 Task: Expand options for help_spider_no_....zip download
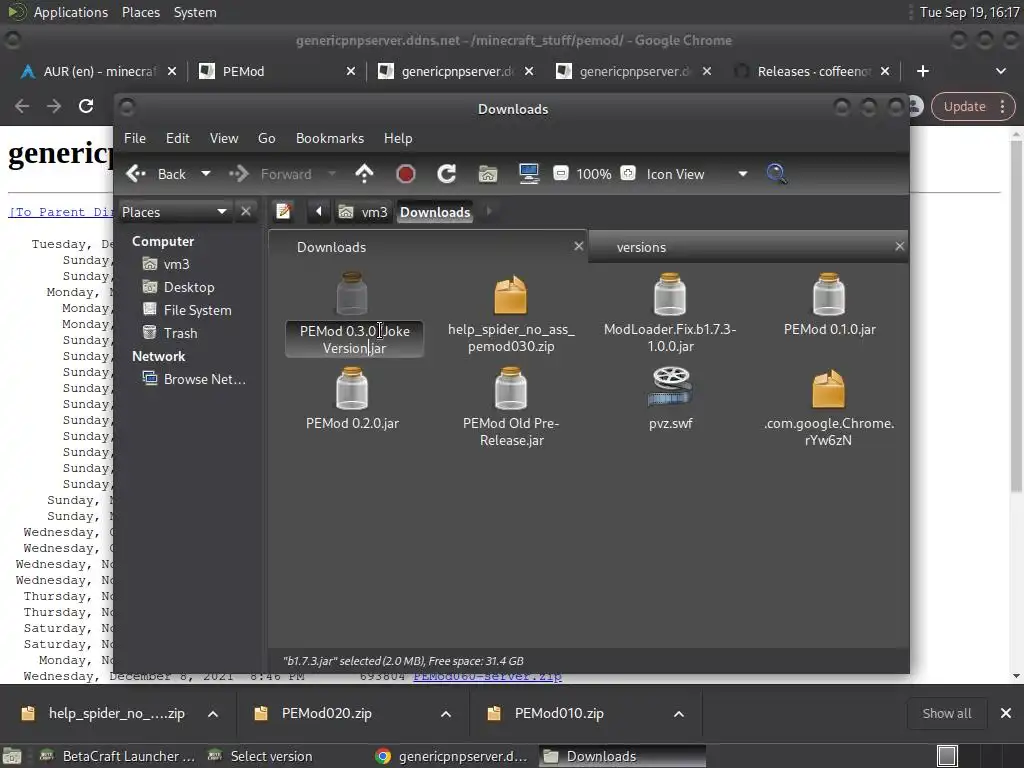(x=213, y=714)
